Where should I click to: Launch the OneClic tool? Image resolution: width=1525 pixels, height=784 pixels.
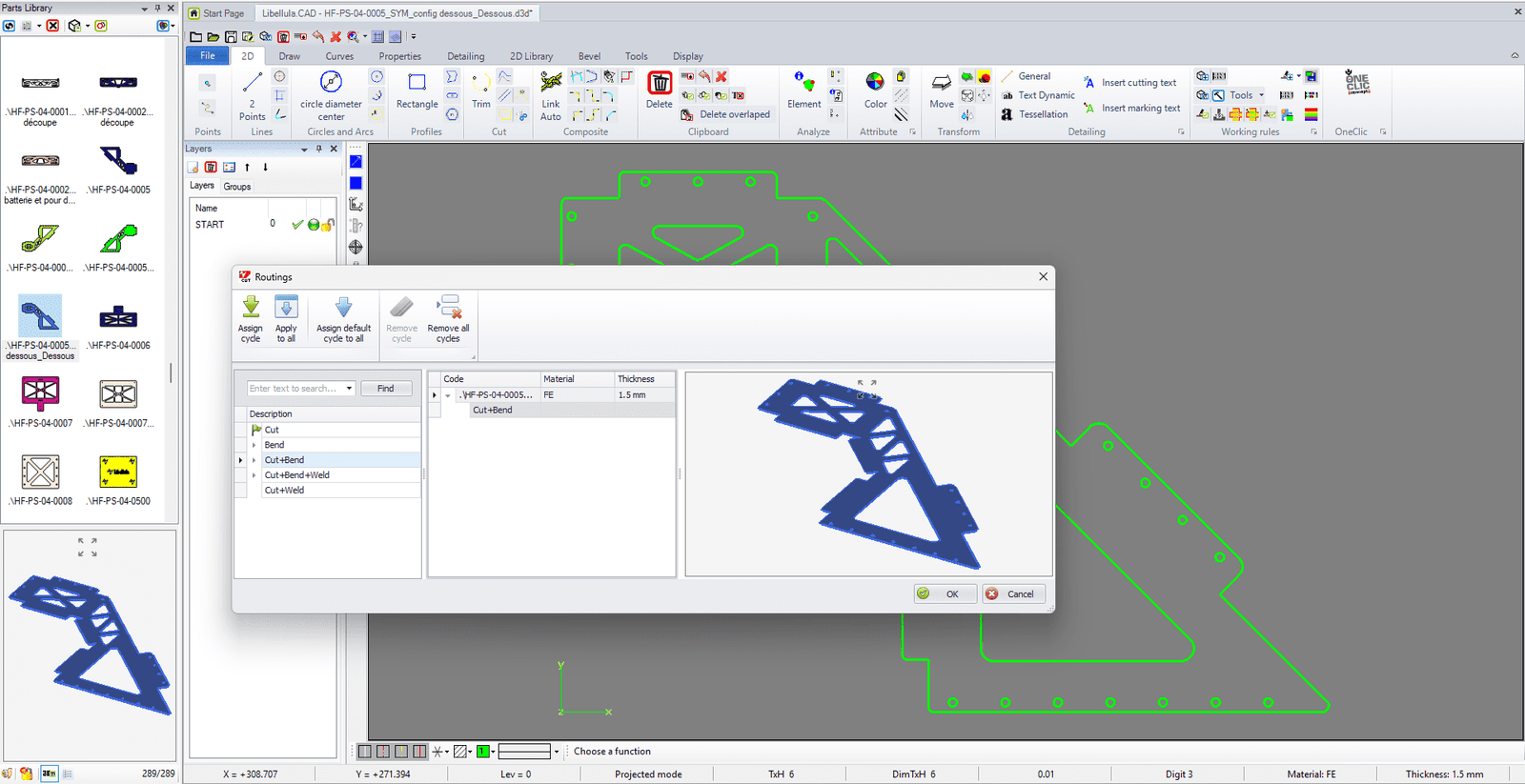point(1356,84)
